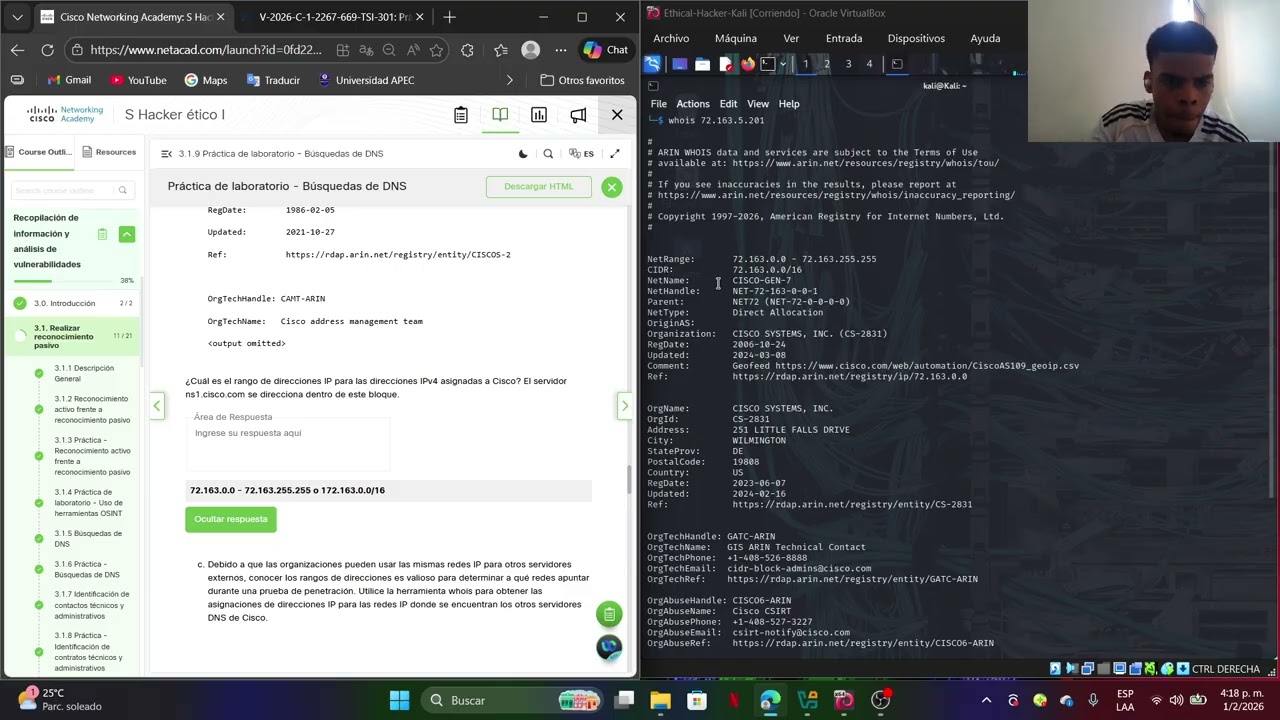This screenshot has width=1280, height=720.
Task: Click the browser back arrow
Action: tap(18, 50)
